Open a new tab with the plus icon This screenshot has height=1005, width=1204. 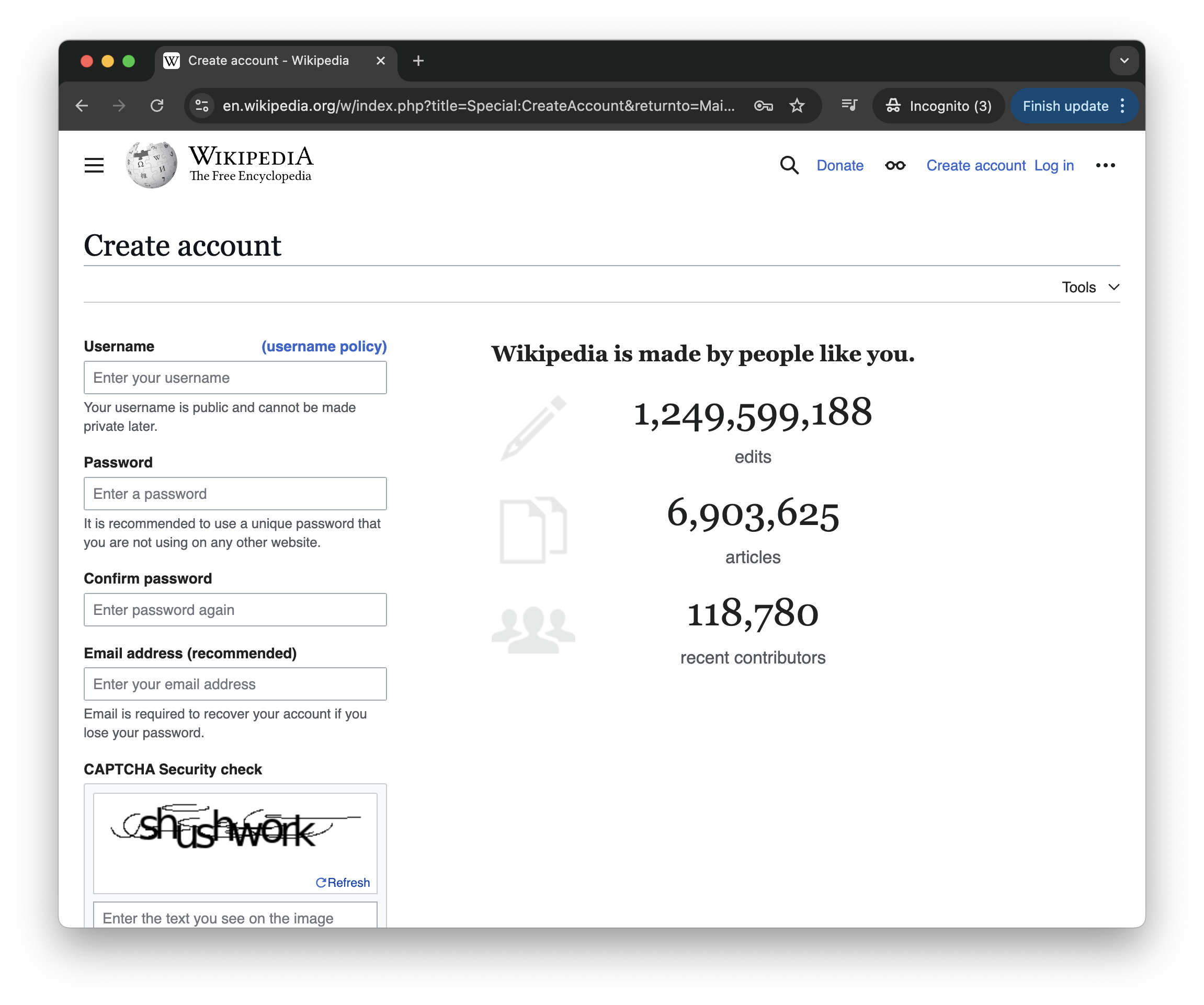point(418,61)
